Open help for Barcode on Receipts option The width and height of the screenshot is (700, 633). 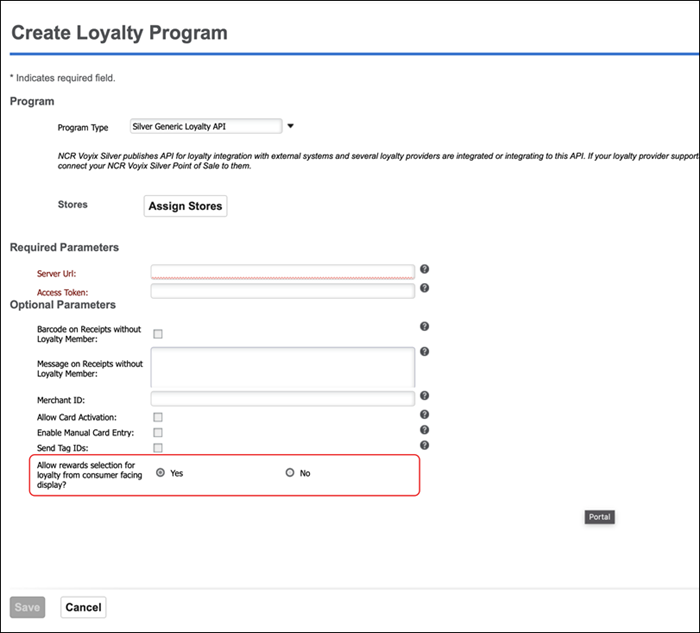pos(424,326)
